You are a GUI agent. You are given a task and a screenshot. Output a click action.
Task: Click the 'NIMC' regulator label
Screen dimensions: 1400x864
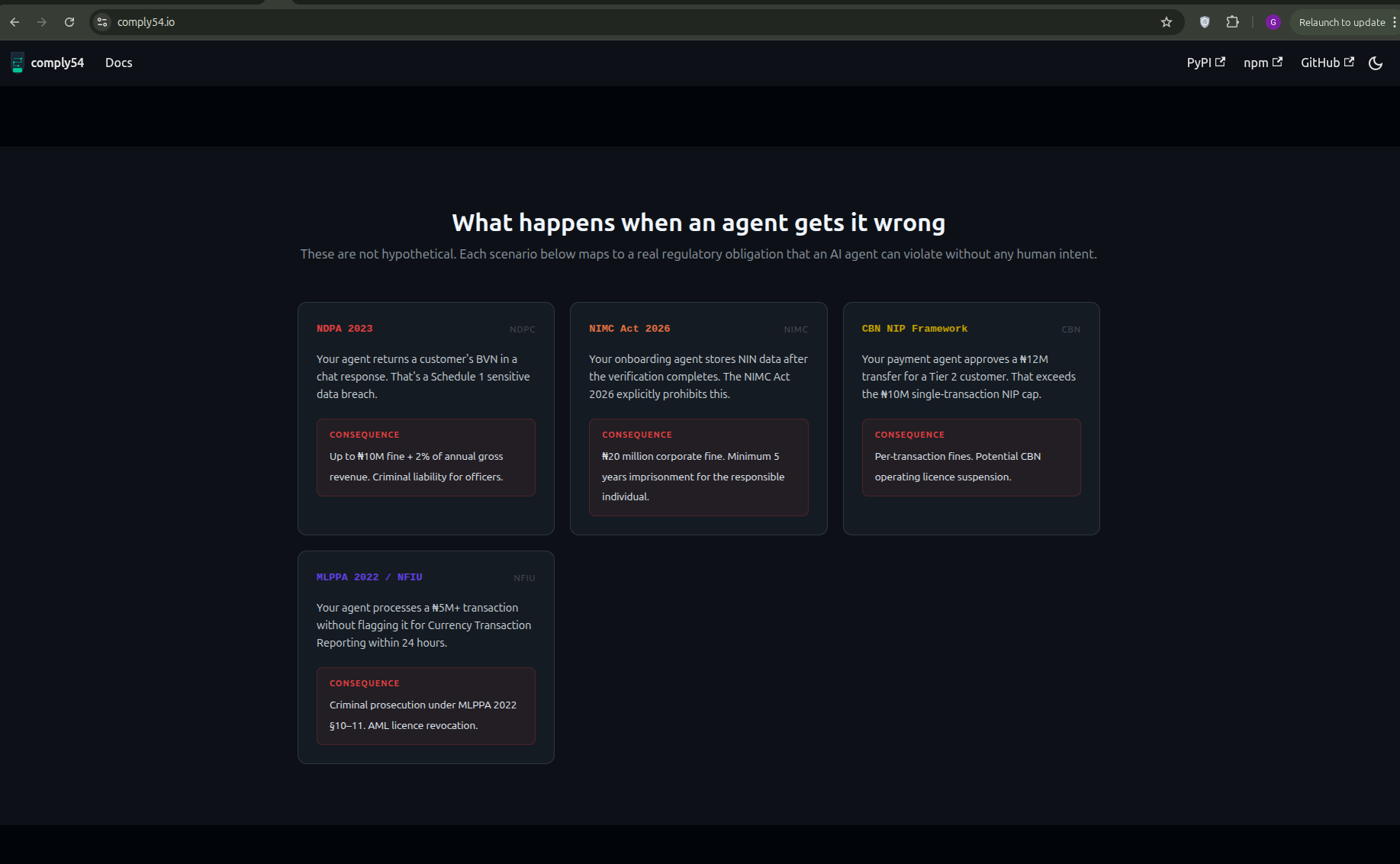pyautogui.click(x=796, y=329)
